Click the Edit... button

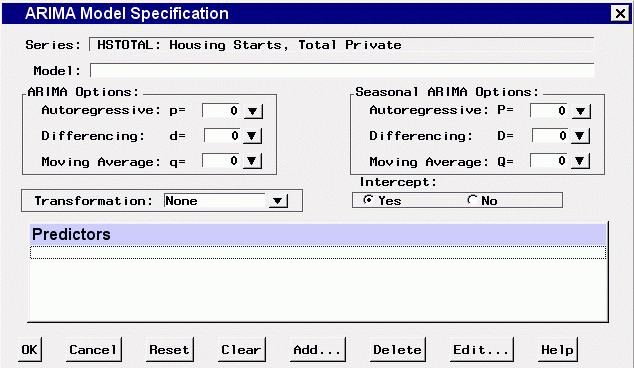(x=481, y=350)
